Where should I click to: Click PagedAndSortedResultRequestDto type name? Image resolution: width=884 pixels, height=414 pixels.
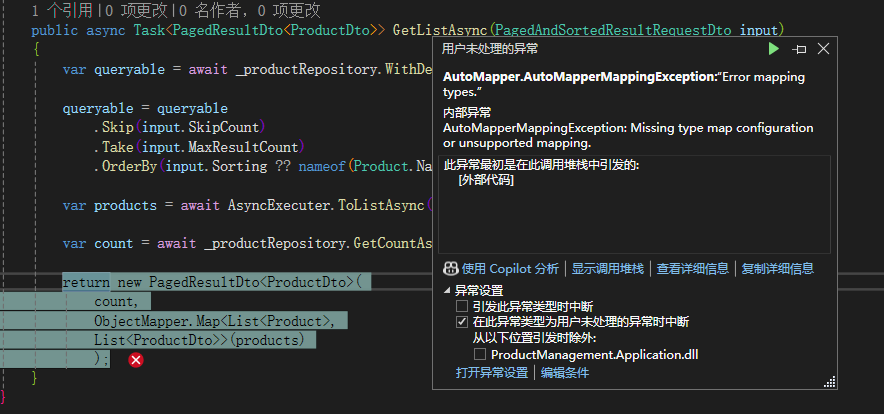[613, 30]
